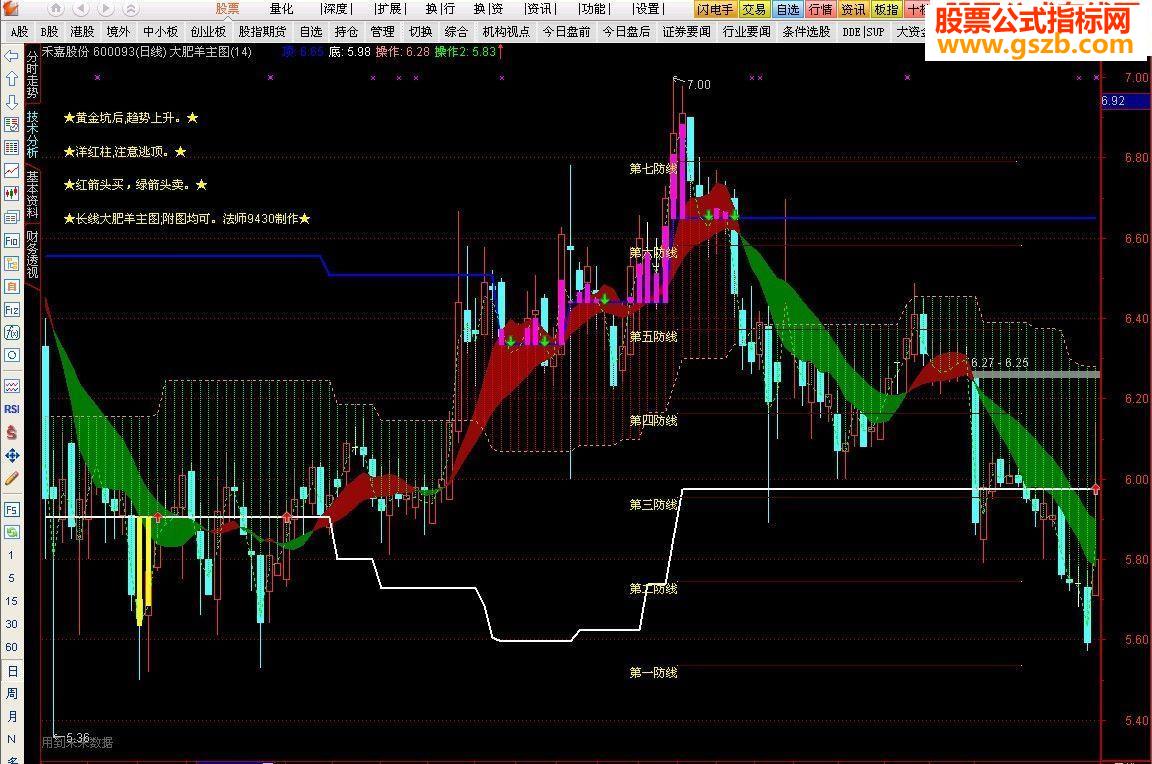Select the 1-minute period
The image size is (1152, 764).
[11, 555]
